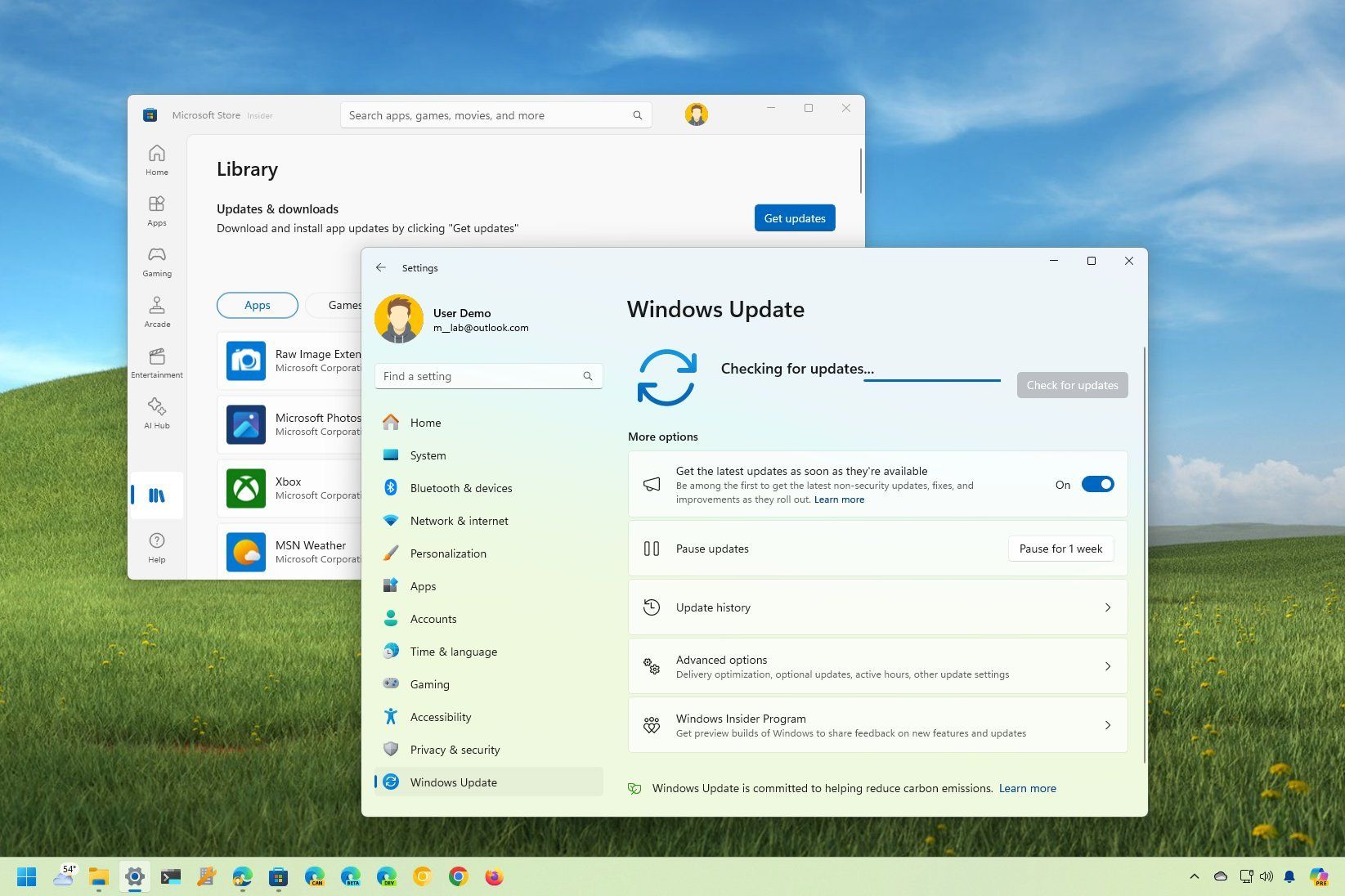Switch to the Apps filter in Library

pyautogui.click(x=257, y=304)
